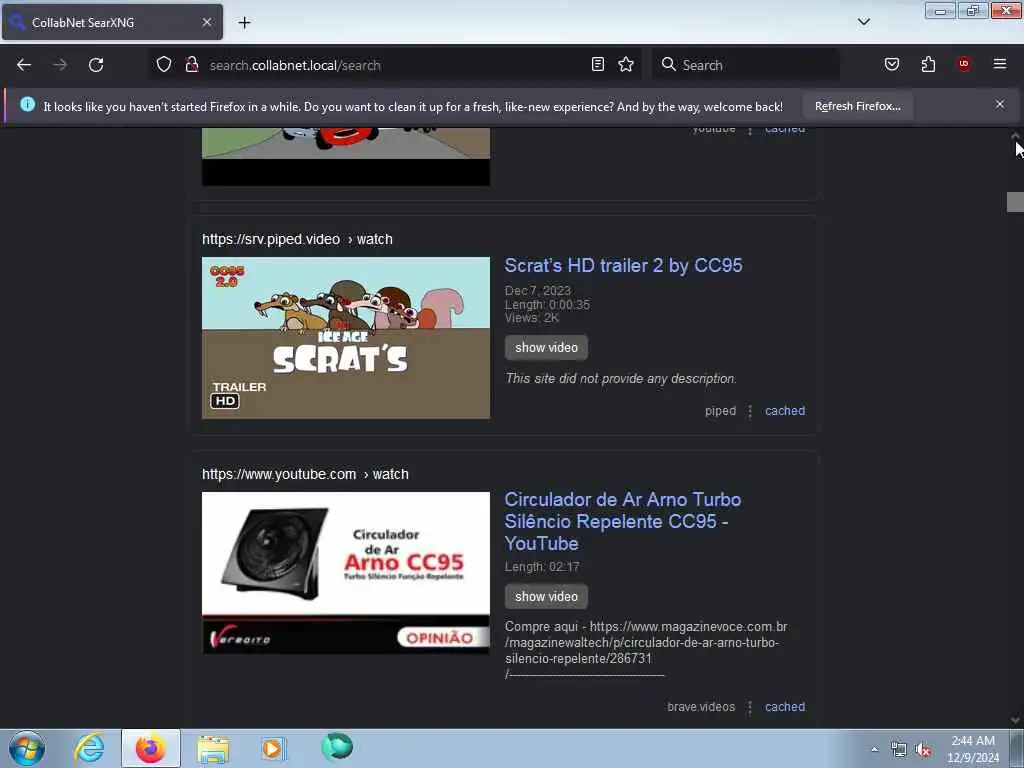Open Windows Explorer folder from taskbar
The width and height of the screenshot is (1024, 768).
[213, 749]
